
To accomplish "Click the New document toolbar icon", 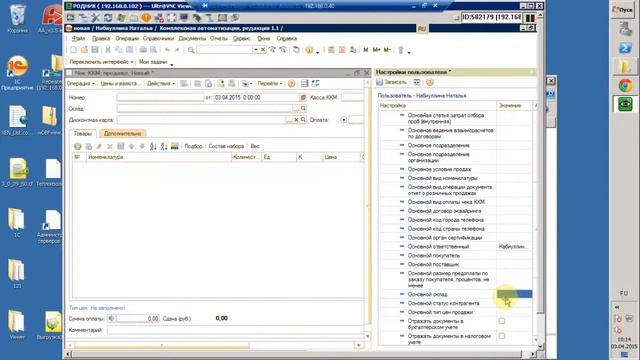I will click(73, 50).
